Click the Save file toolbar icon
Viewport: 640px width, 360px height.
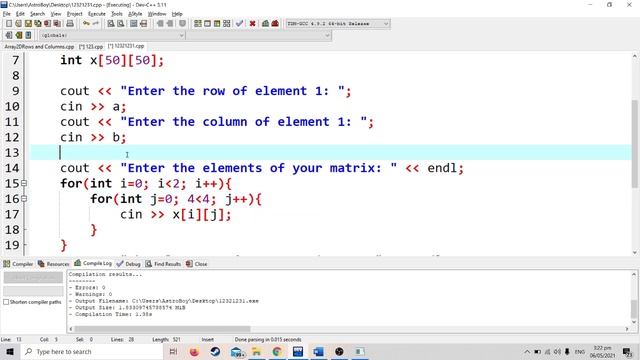coord(28,24)
